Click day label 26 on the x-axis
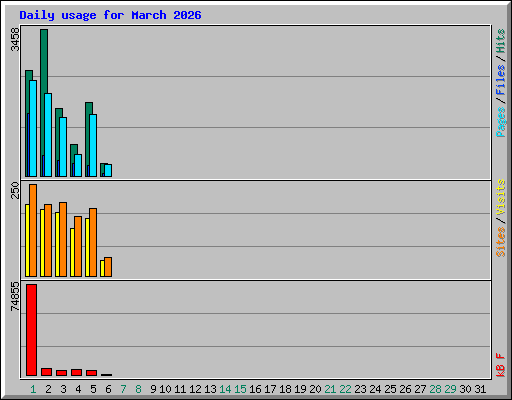The height and width of the screenshot is (400, 512). (405, 389)
